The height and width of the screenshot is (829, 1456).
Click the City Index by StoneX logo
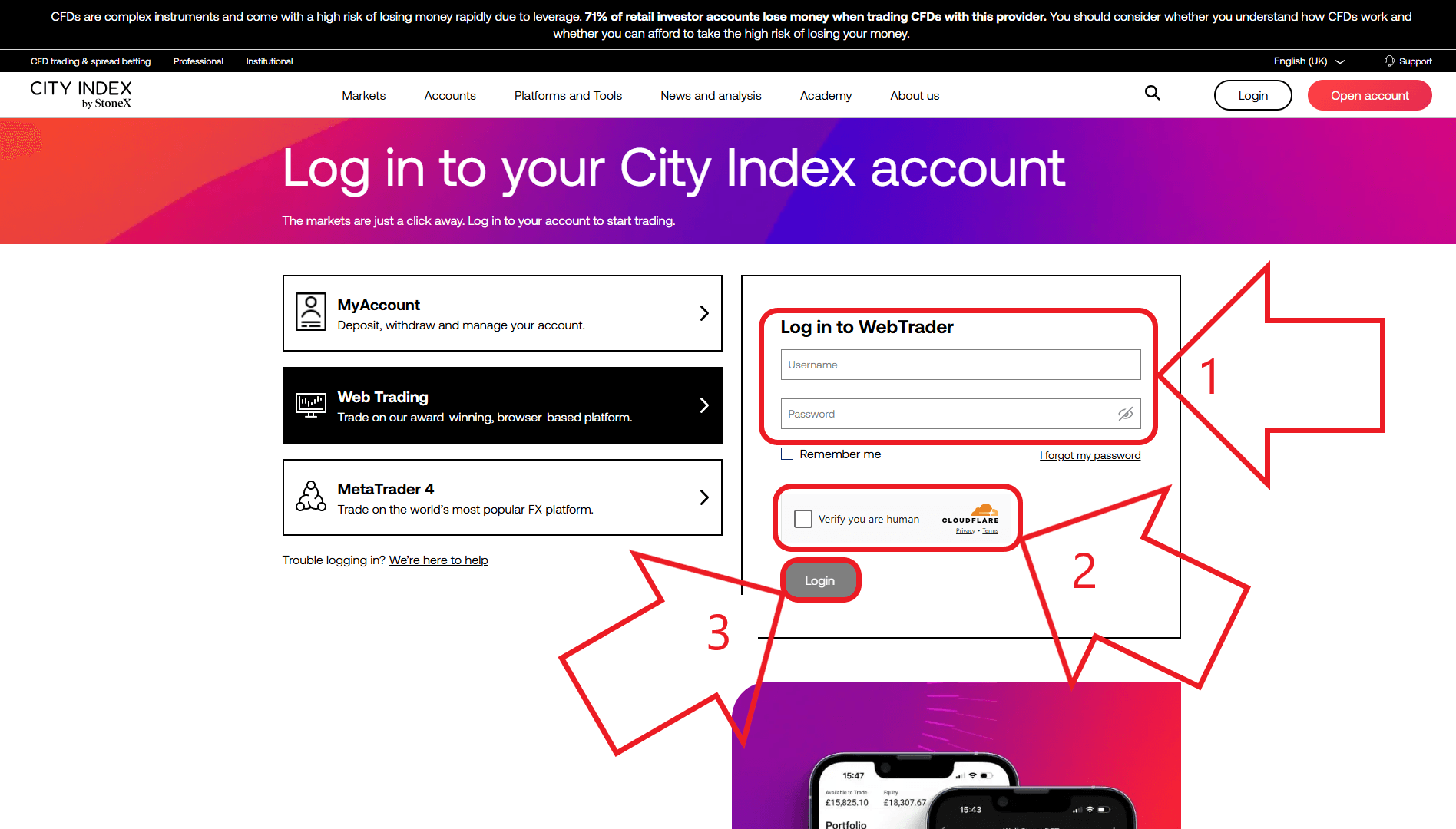pyautogui.click(x=81, y=94)
